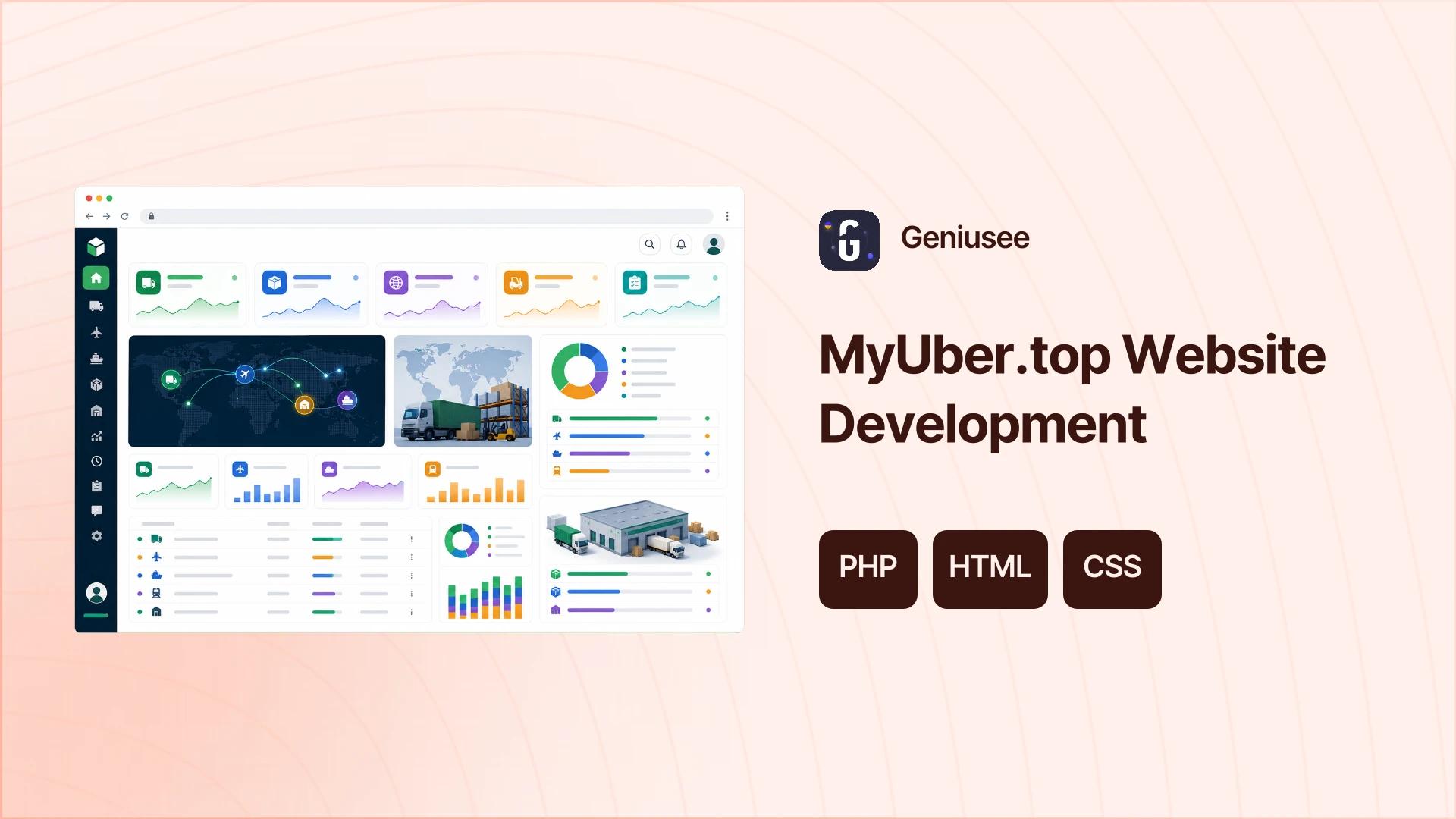Click the purple globe icon on the third stat card
The width and height of the screenshot is (1456, 819).
tap(396, 283)
